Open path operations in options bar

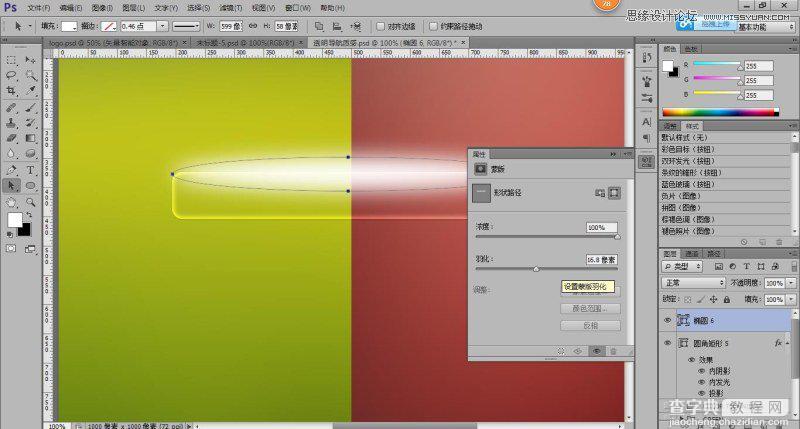coord(319,26)
